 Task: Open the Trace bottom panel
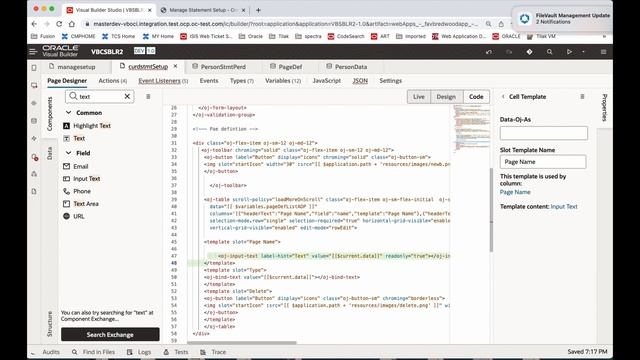point(213,352)
